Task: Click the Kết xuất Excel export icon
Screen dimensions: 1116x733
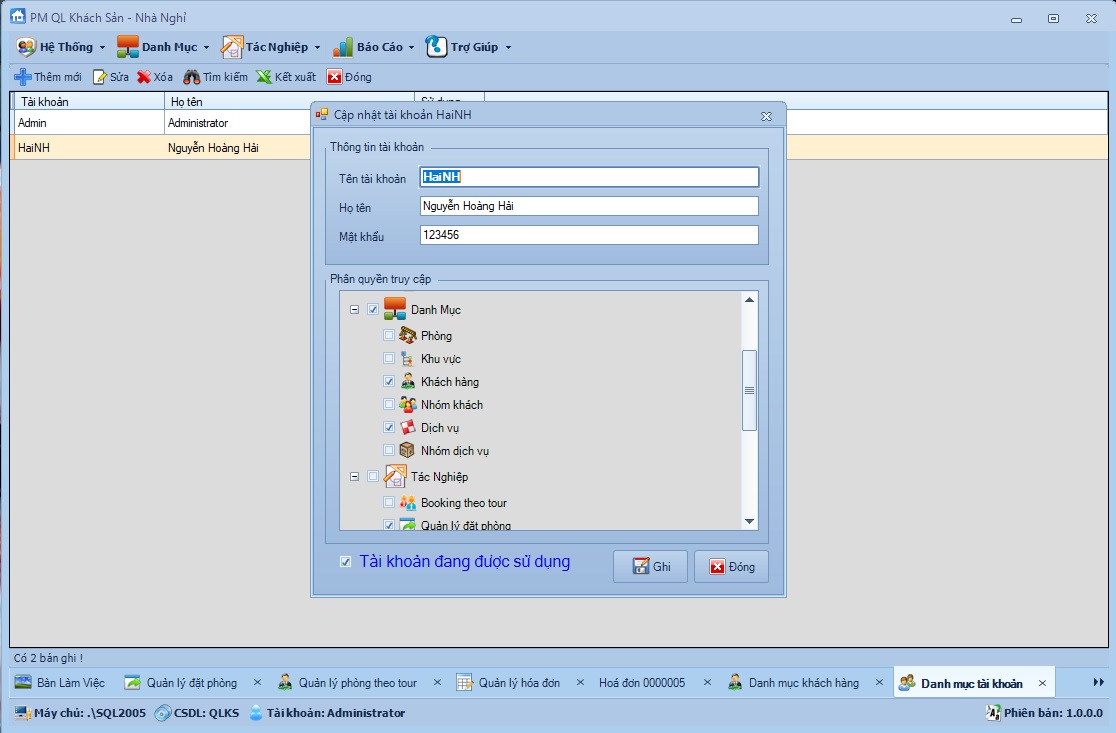Action: 264,77
